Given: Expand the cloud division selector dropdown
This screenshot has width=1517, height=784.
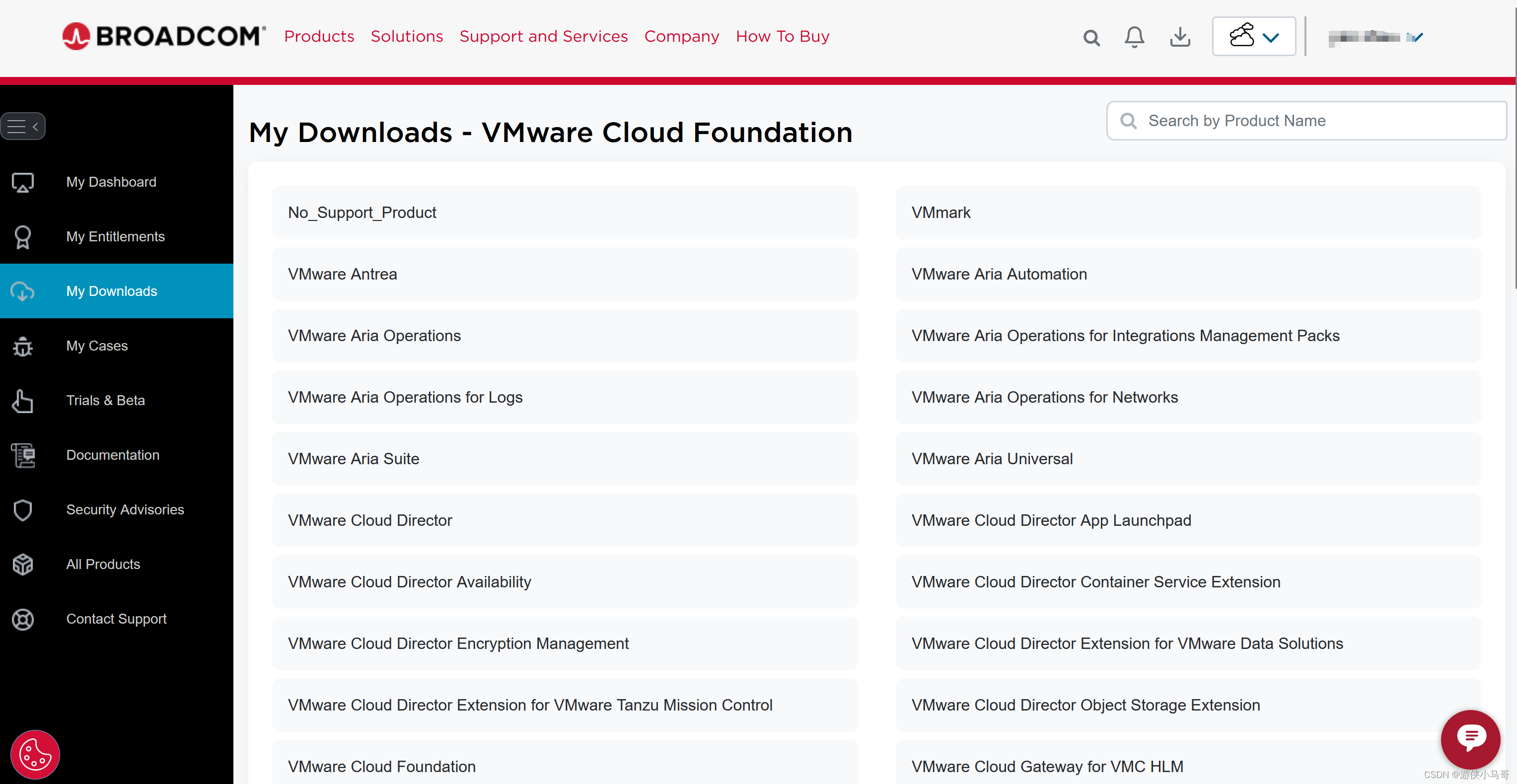Looking at the screenshot, I should click(x=1254, y=37).
